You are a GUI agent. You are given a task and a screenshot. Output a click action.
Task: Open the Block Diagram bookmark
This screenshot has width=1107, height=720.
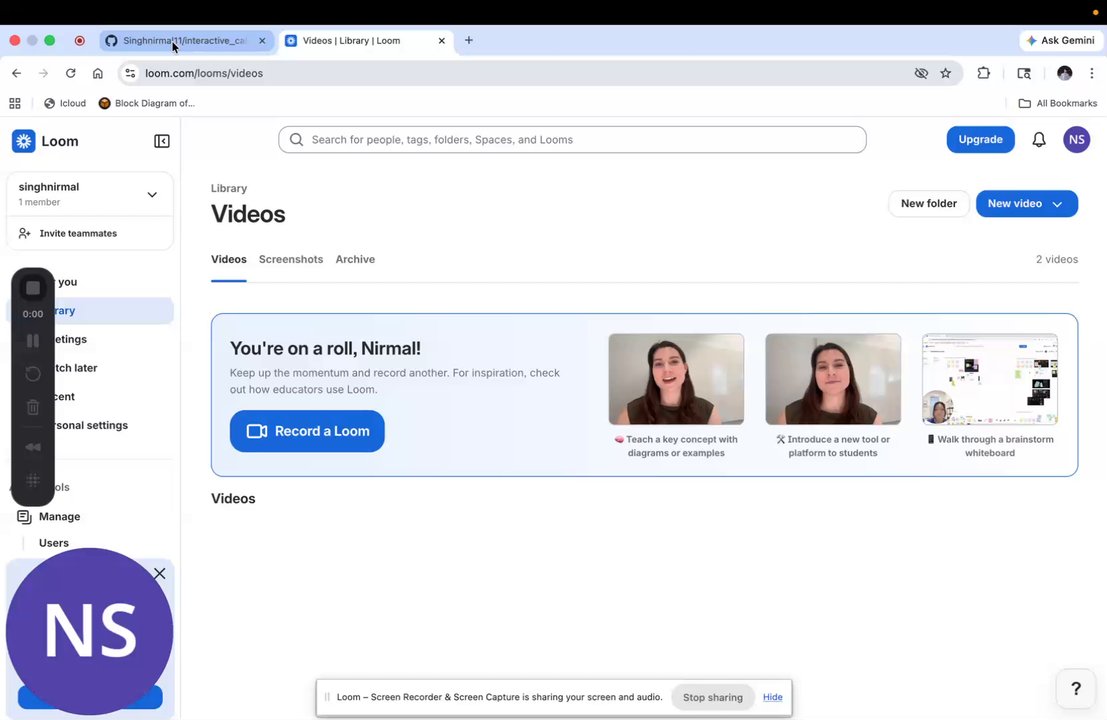tap(147, 103)
